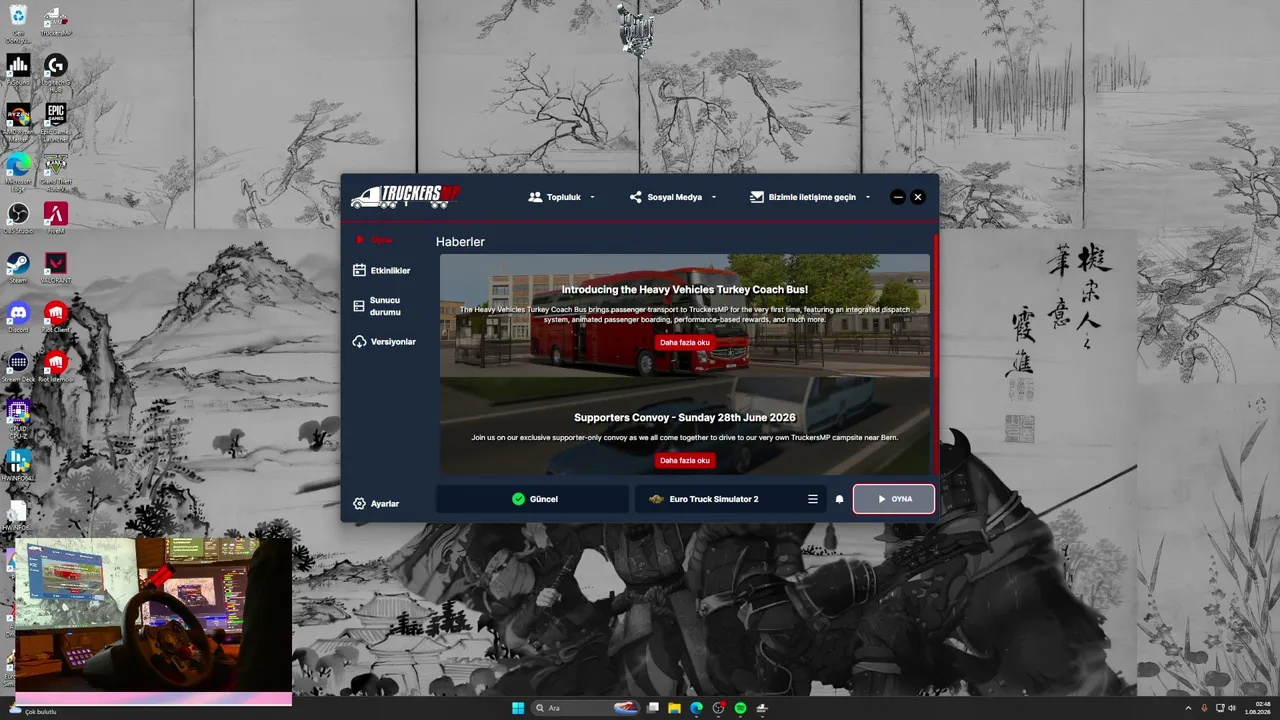Select the Microsoft Edge desktop icon
Viewport: 1280px width, 720px height.
pos(18,170)
